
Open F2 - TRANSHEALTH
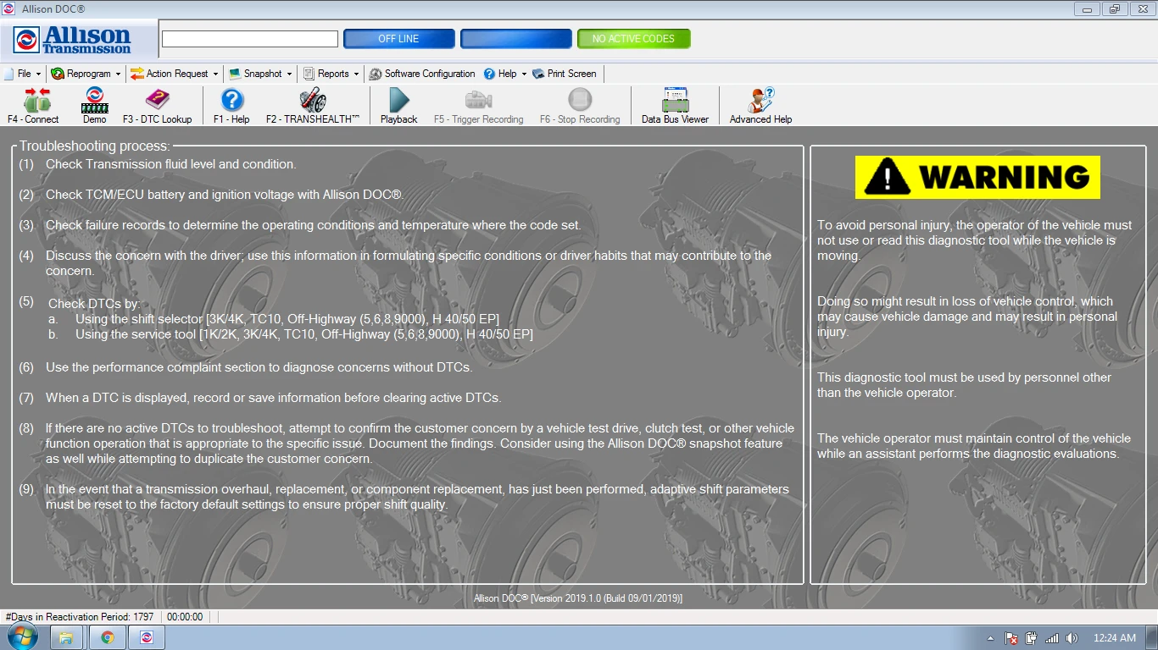[x=312, y=105]
